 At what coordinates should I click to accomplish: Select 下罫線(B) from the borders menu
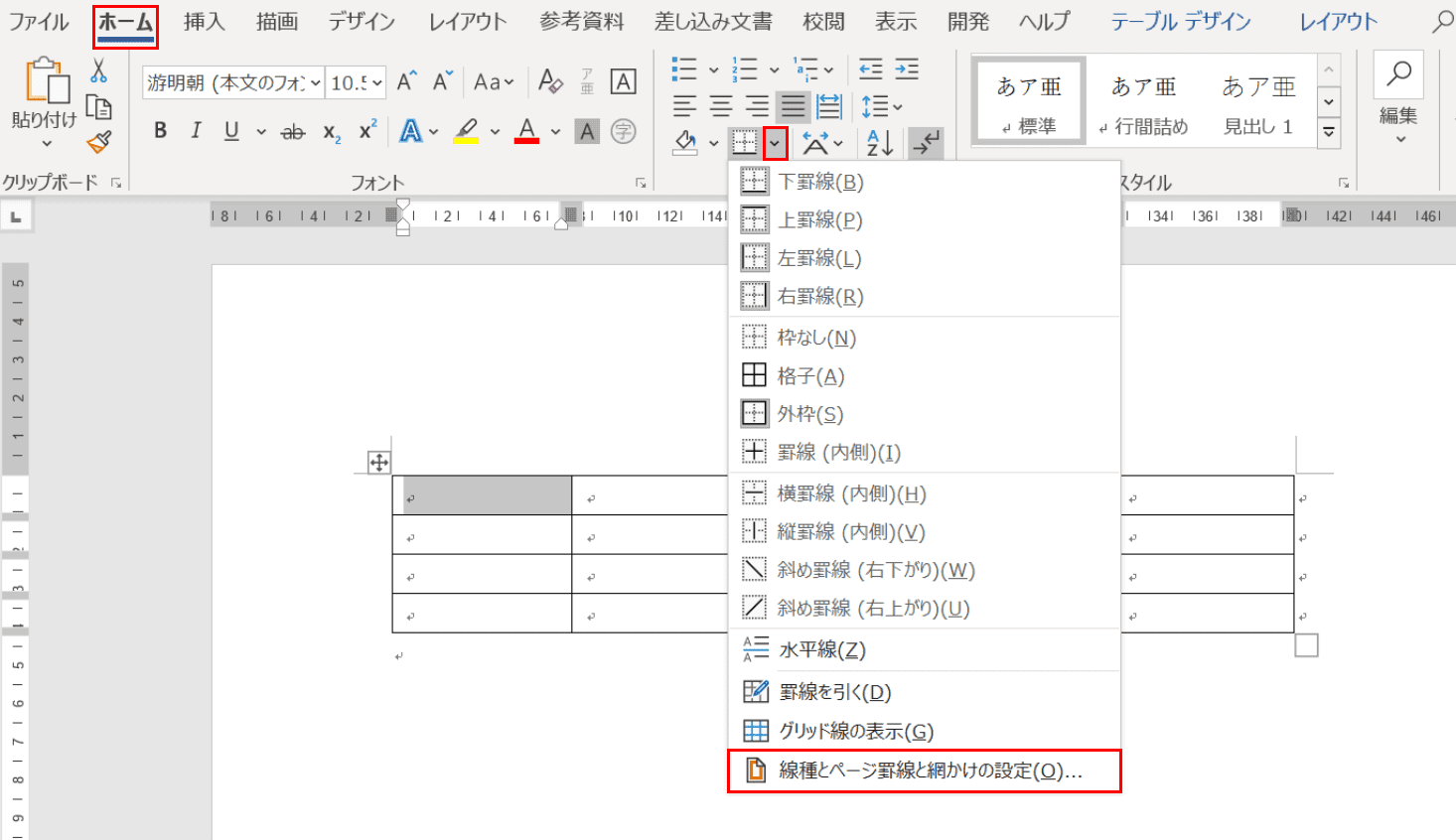click(925, 182)
